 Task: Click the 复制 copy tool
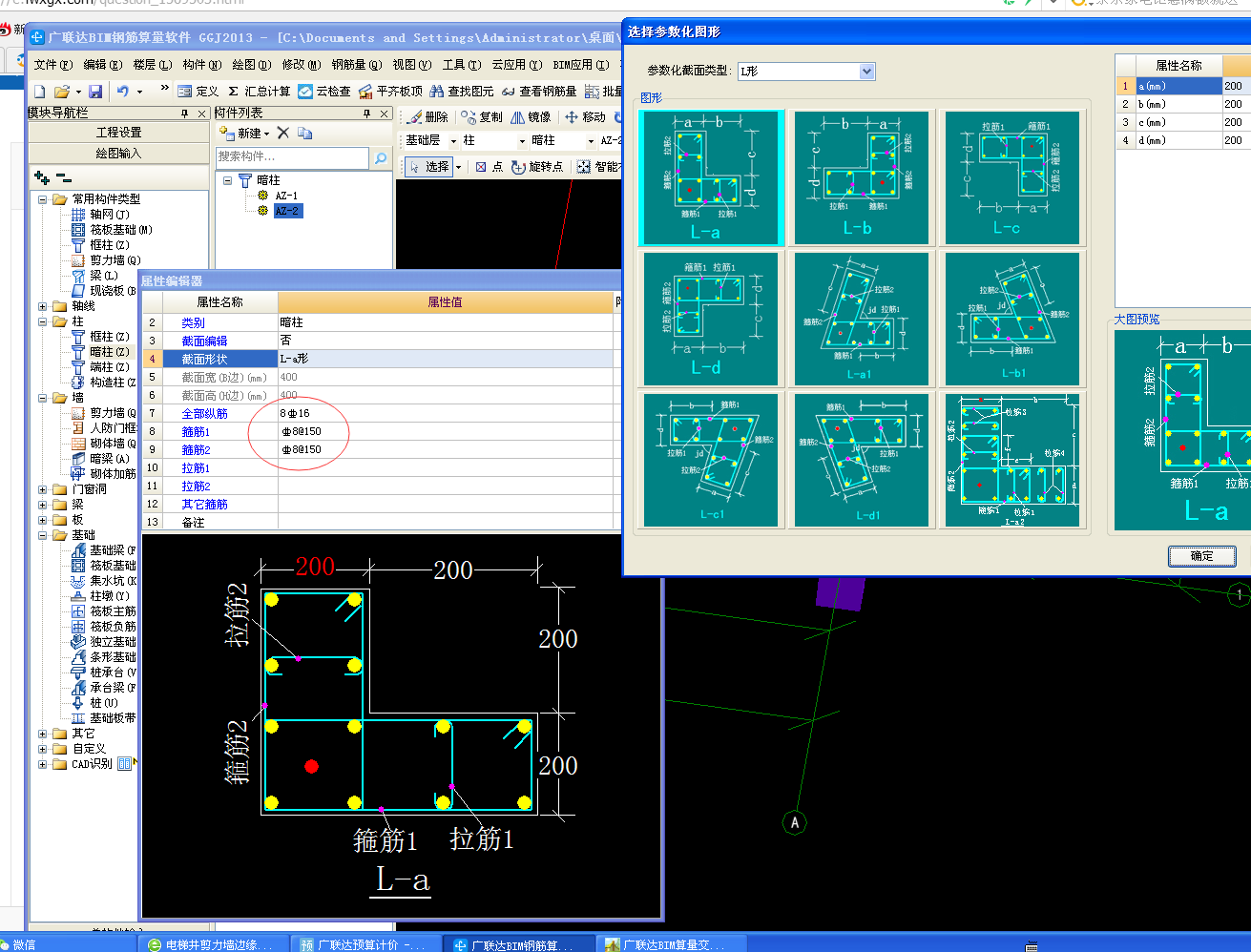[x=482, y=116]
